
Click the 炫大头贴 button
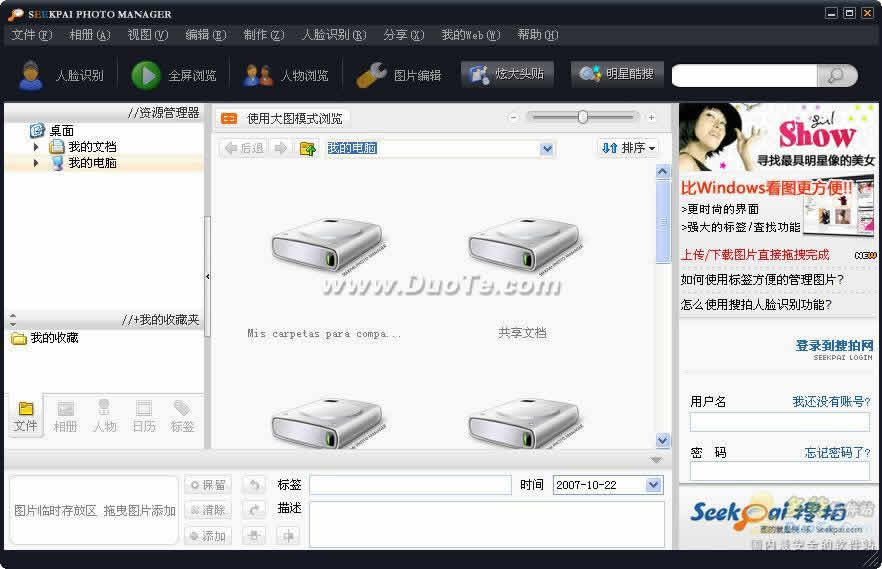507,74
